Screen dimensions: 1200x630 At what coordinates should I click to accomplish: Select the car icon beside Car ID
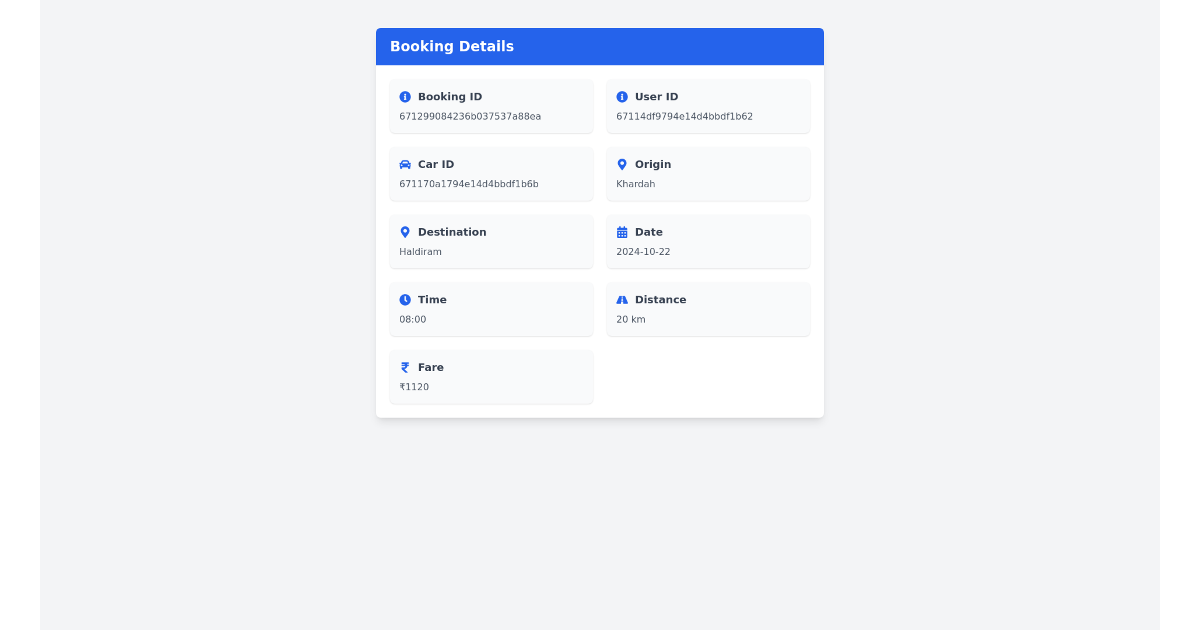pos(405,164)
